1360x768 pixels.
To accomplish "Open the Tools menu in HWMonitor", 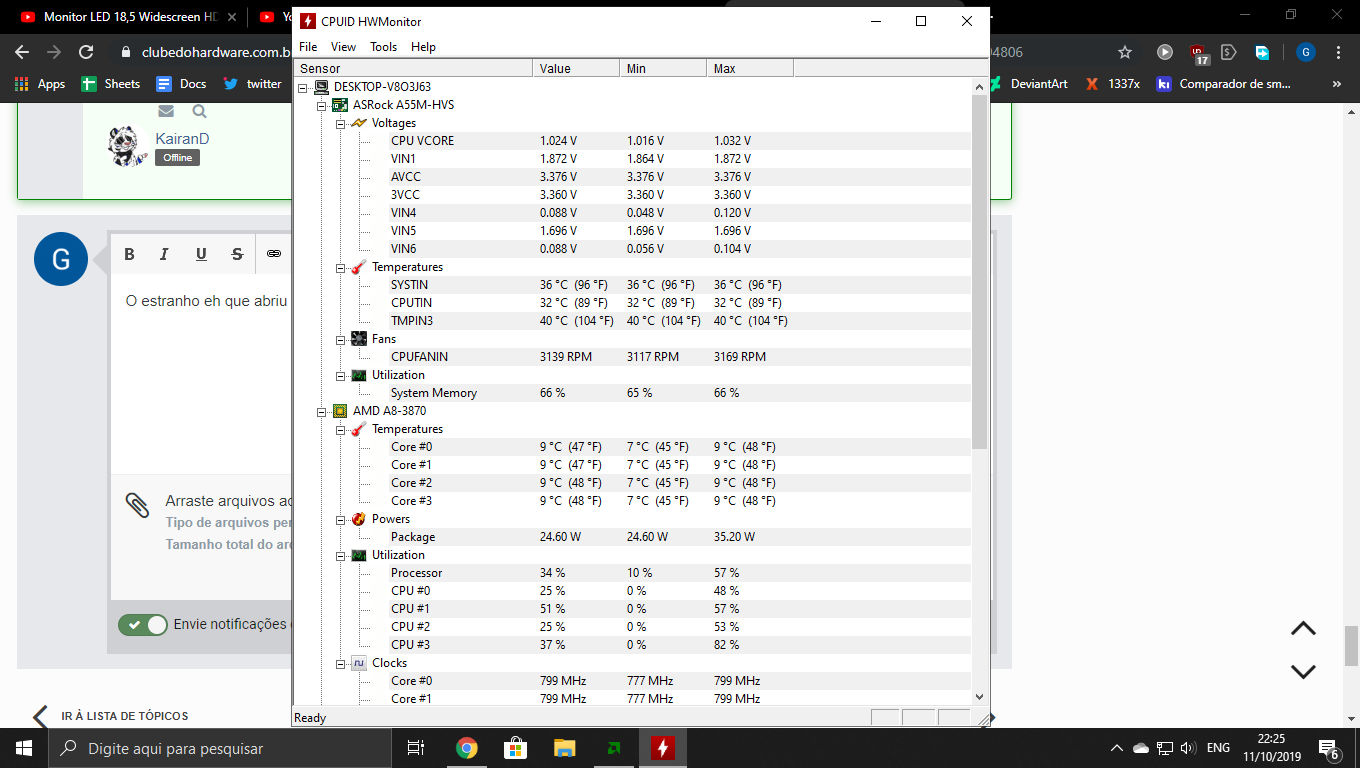I will pos(383,47).
